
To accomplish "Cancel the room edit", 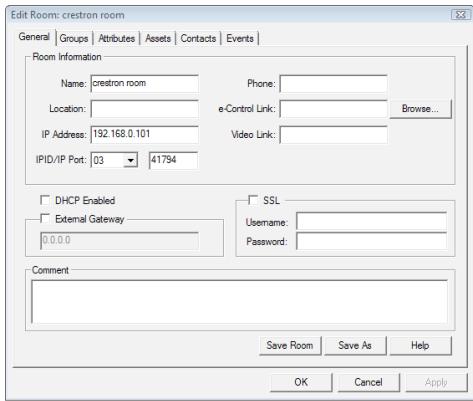I will click(369, 382).
